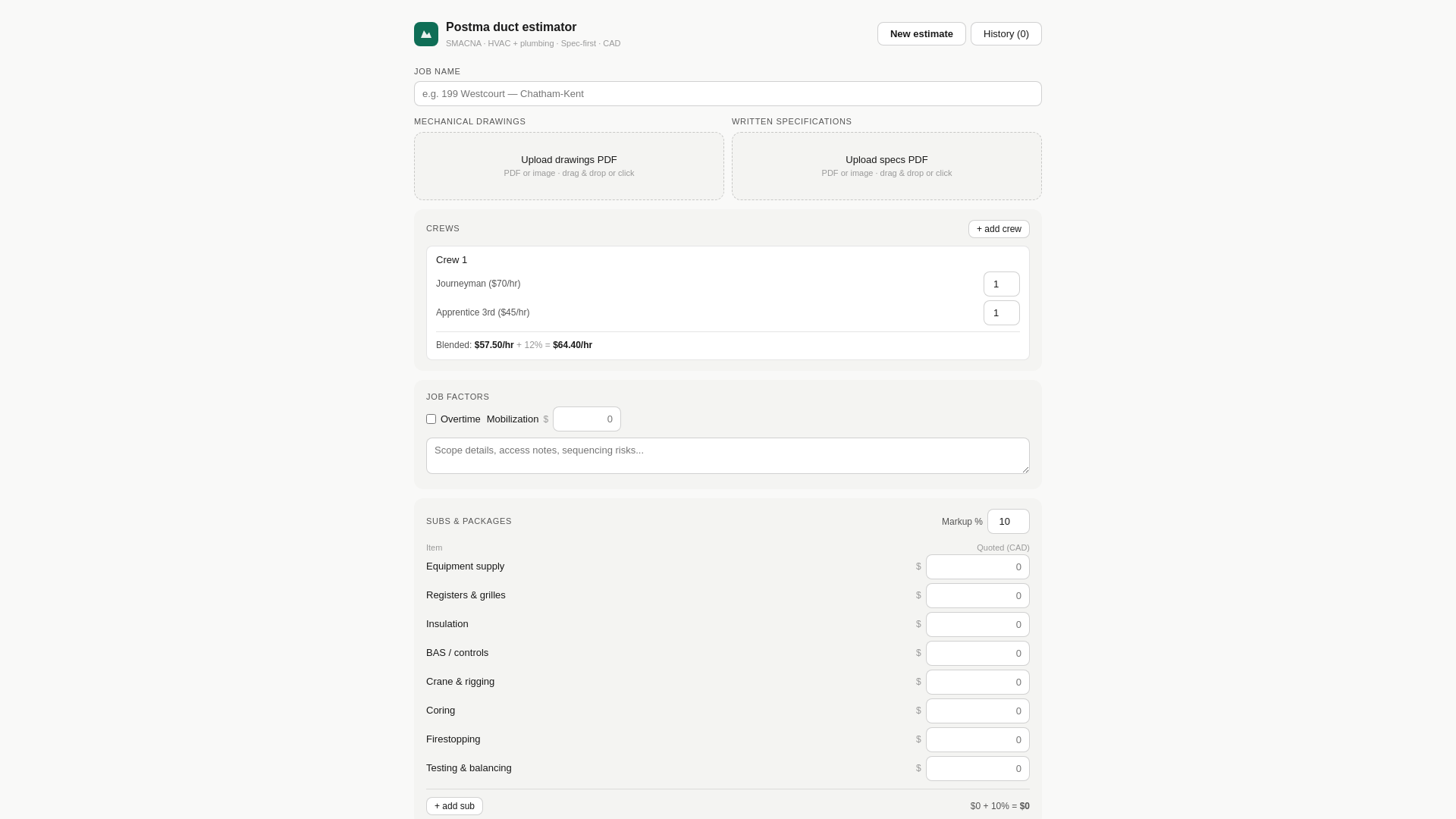Enable the Overtime checkbox

(431, 419)
